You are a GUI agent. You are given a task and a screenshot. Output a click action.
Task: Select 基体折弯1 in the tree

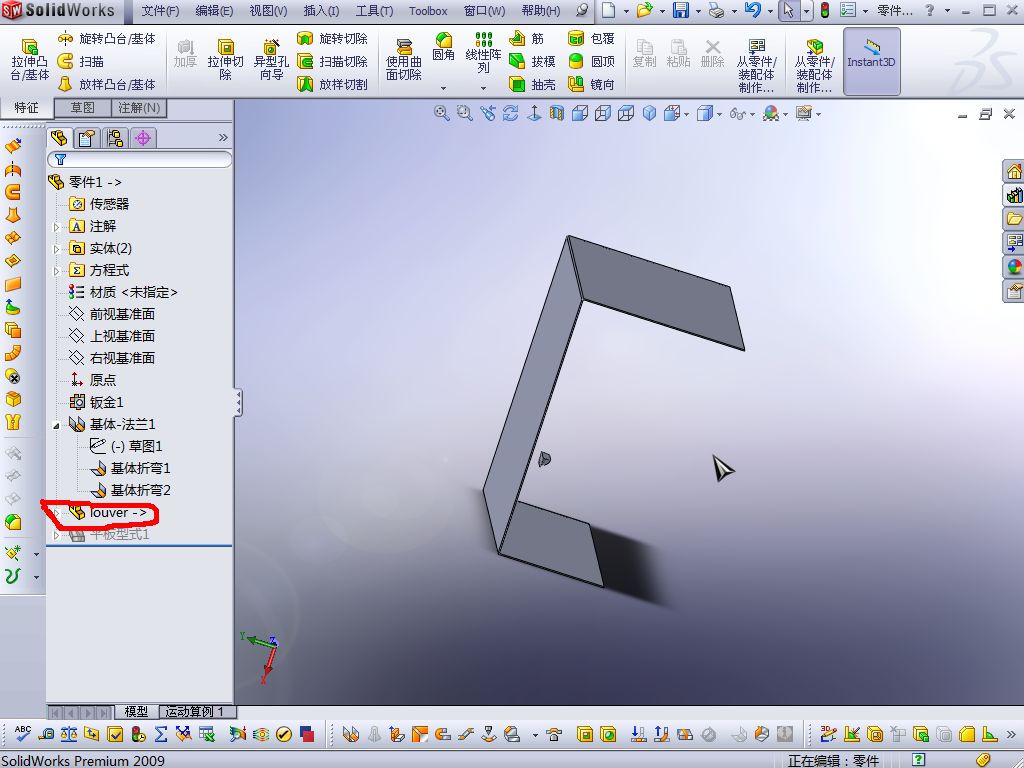pyautogui.click(x=130, y=468)
